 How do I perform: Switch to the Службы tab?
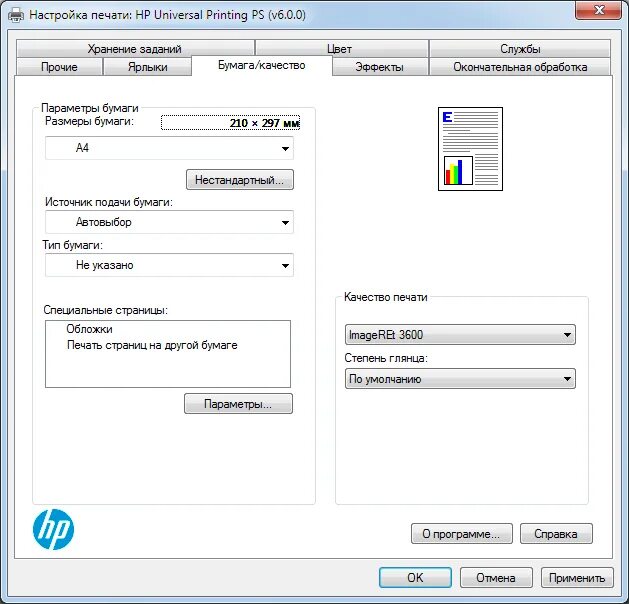[520, 49]
